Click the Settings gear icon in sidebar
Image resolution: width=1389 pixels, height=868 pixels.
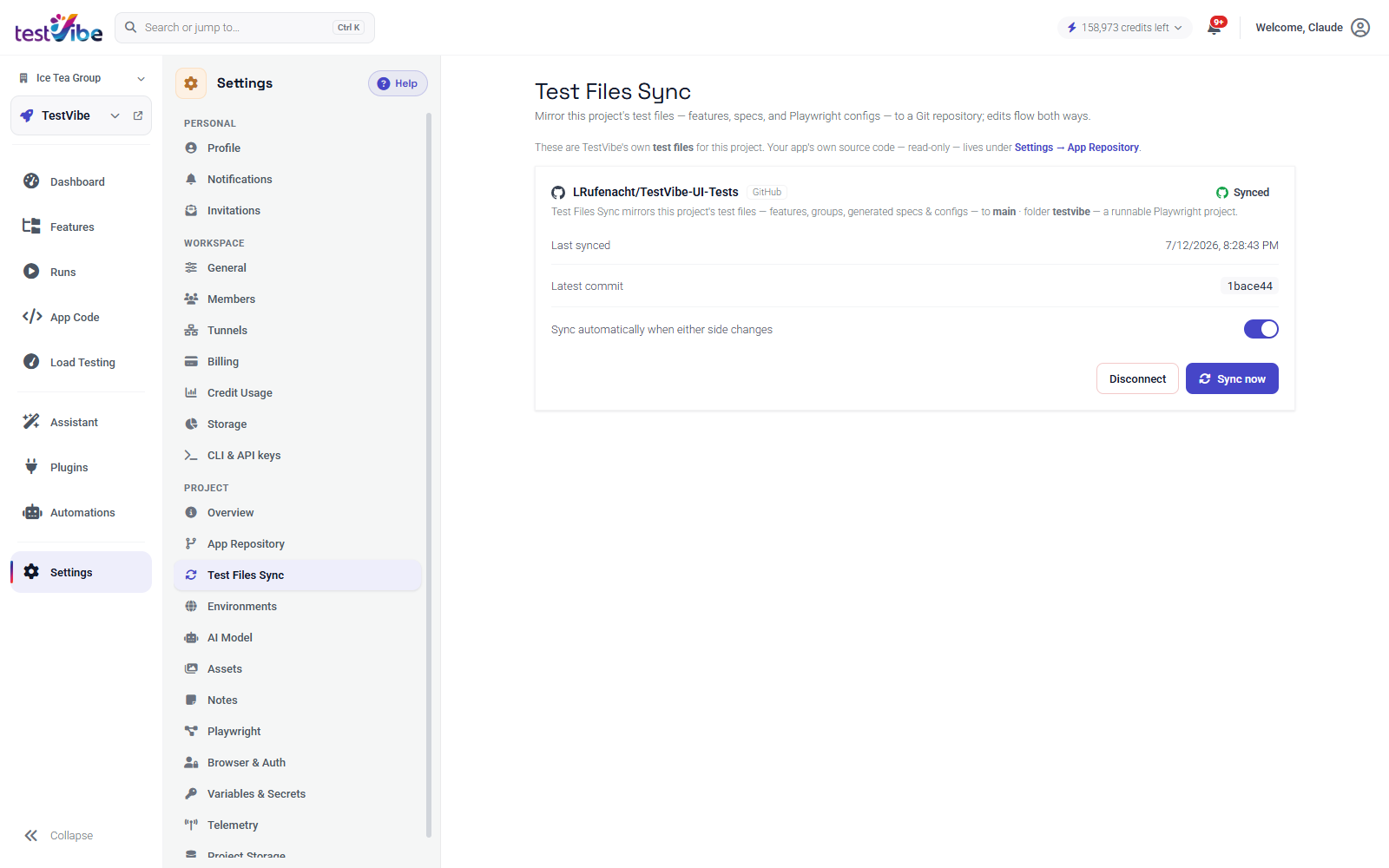tap(31, 572)
